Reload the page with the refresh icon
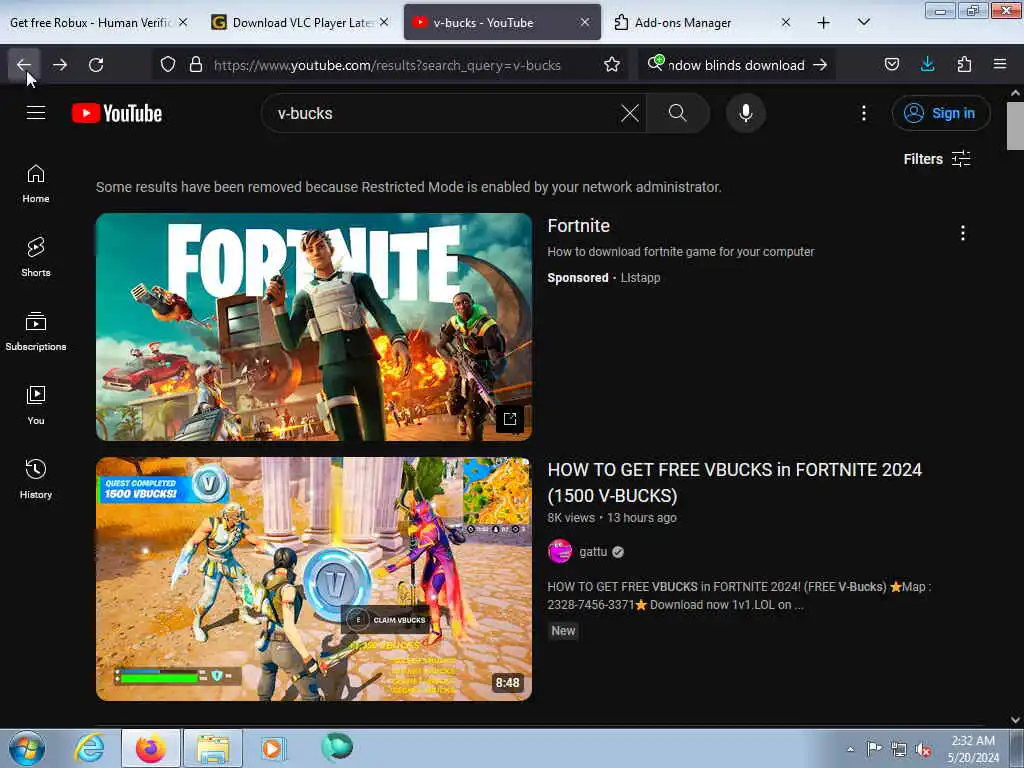Viewport: 1024px width, 768px height. point(96,65)
